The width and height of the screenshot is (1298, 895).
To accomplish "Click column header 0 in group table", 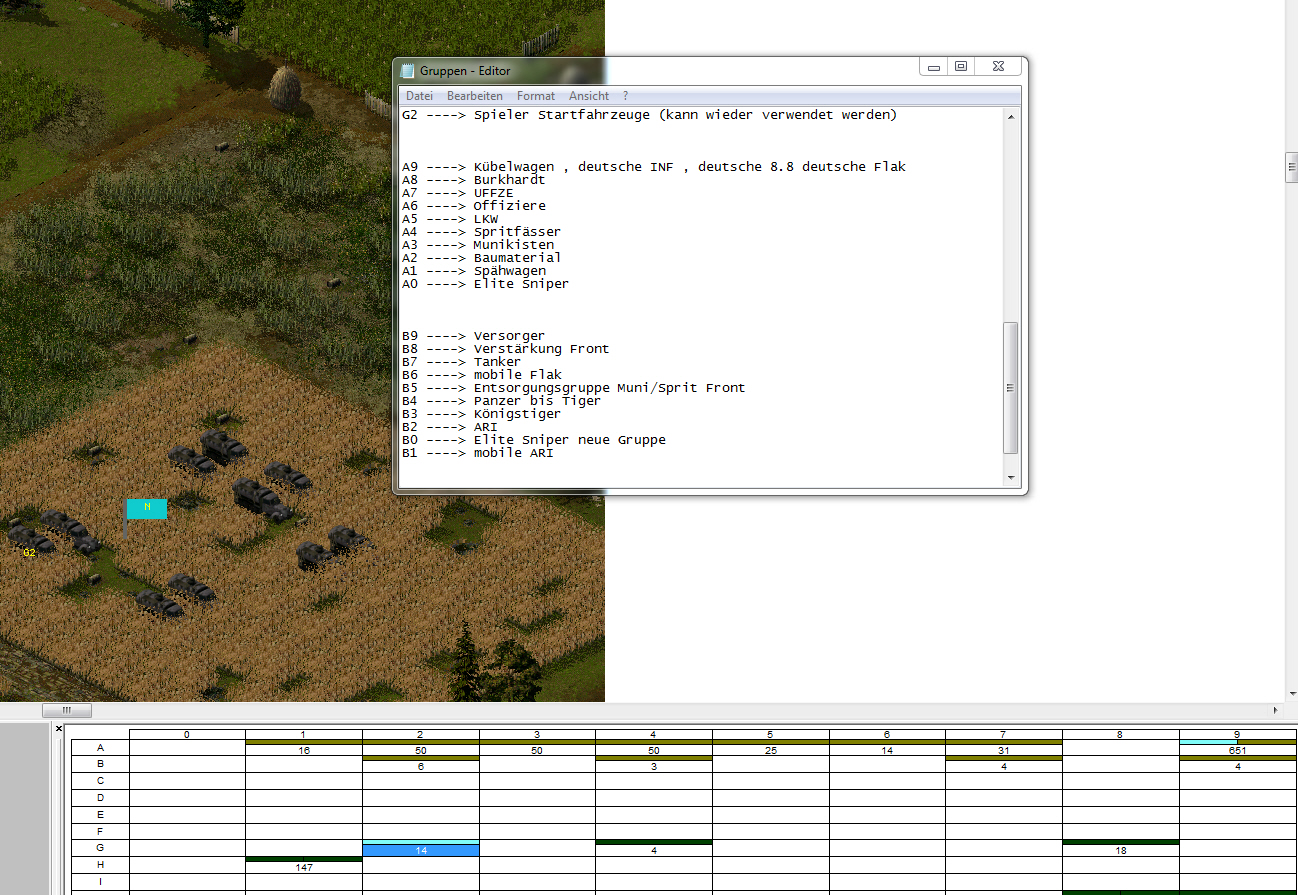I will tap(187, 734).
